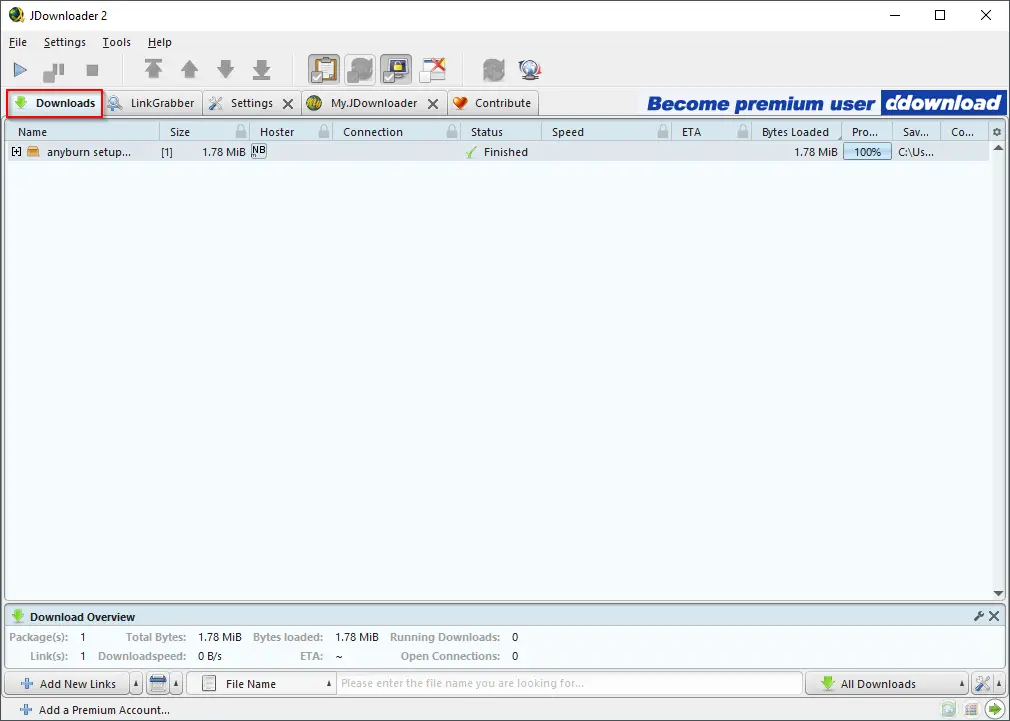Click the Add New Links button

[x=68, y=684]
